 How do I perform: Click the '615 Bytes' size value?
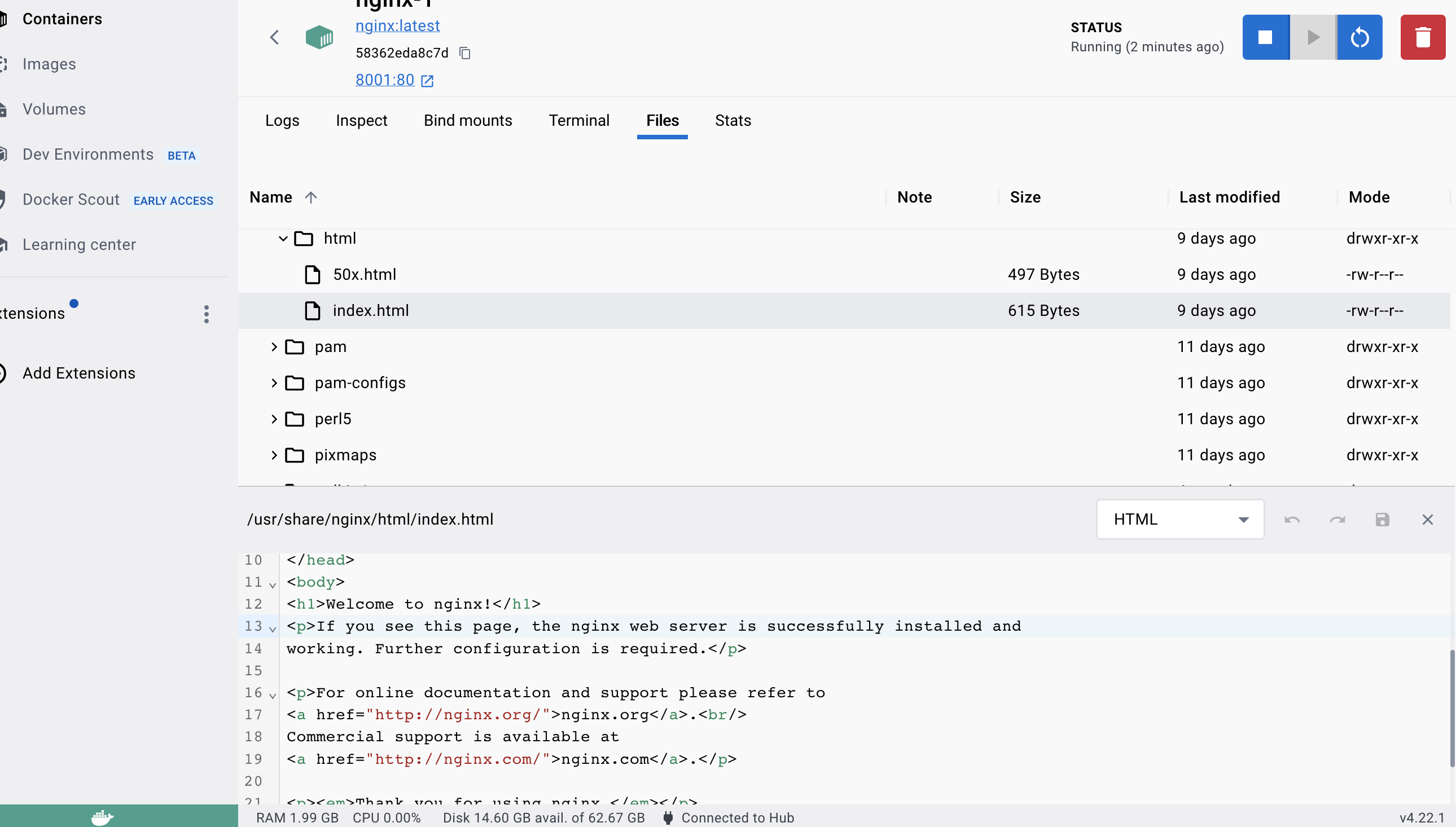coord(1043,311)
